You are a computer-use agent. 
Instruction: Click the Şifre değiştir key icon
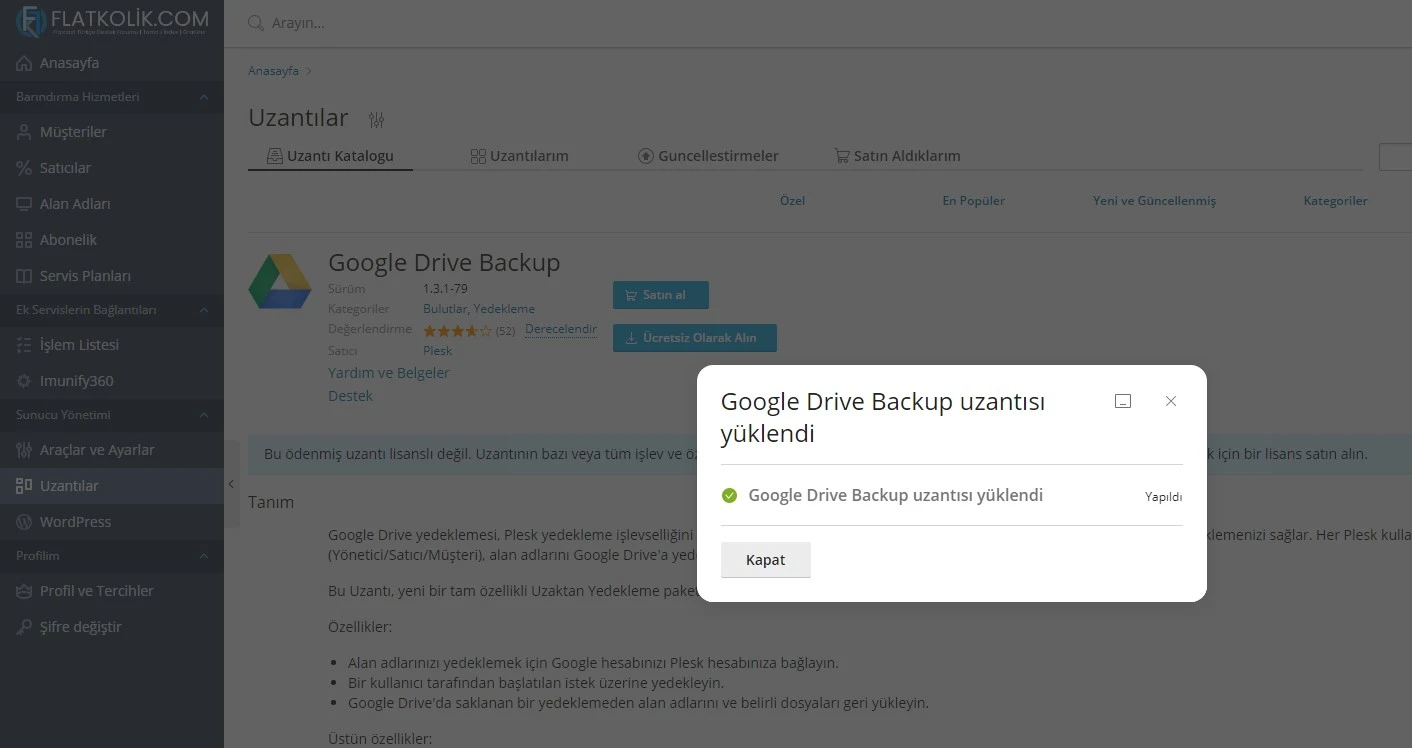(x=22, y=626)
